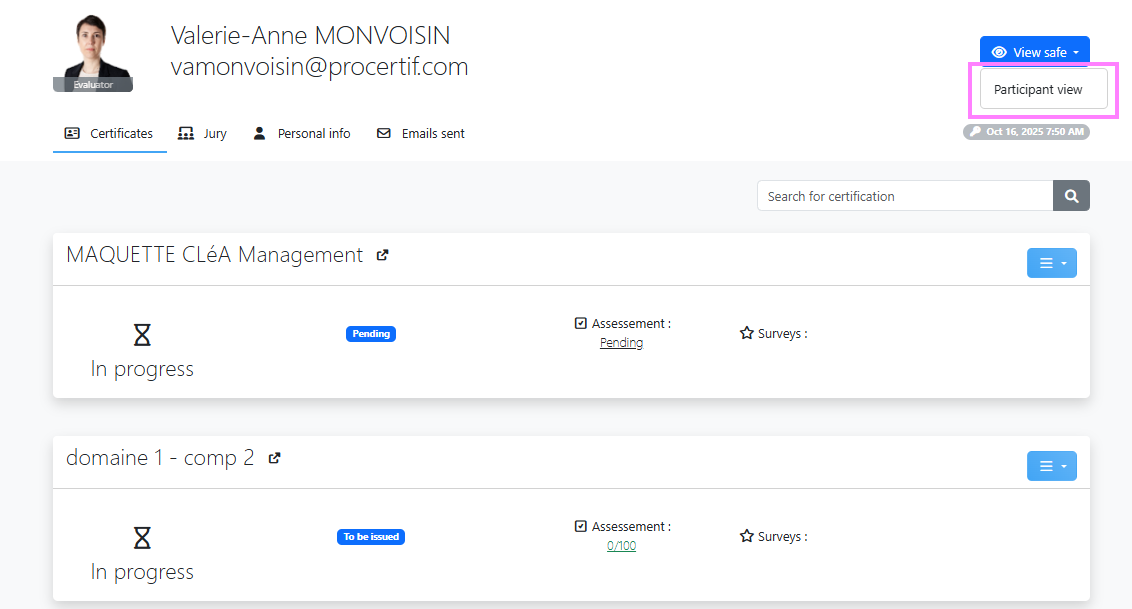Click the hourglass icon in domaine 1 - comp 2 card
Image resolution: width=1132 pixels, height=609 pixels.
[x=142, y=538]
